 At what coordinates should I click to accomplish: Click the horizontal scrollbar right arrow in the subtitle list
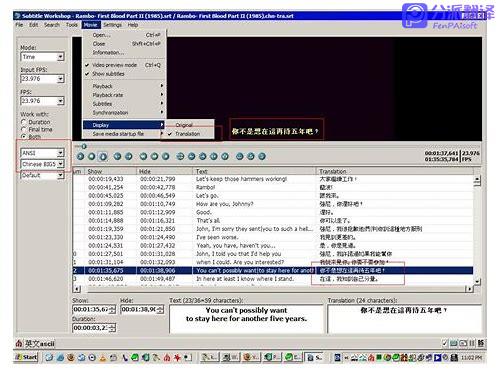(470, 289)
